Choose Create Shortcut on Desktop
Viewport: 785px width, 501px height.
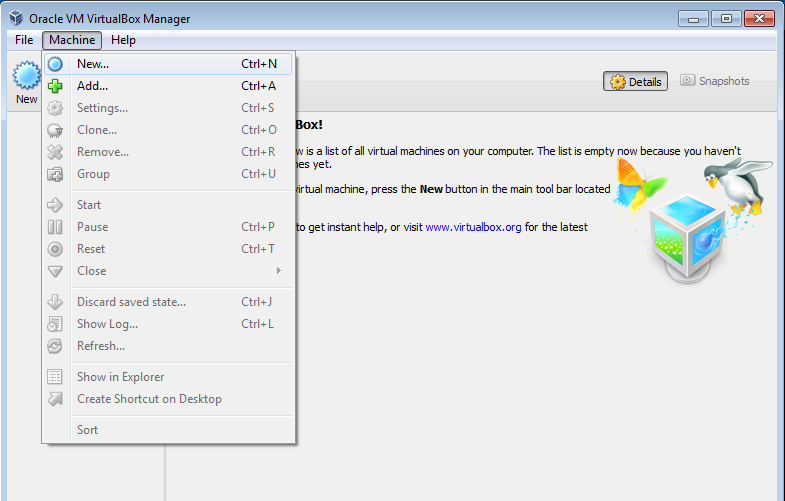pyautogui.click(x=149, y=399)
